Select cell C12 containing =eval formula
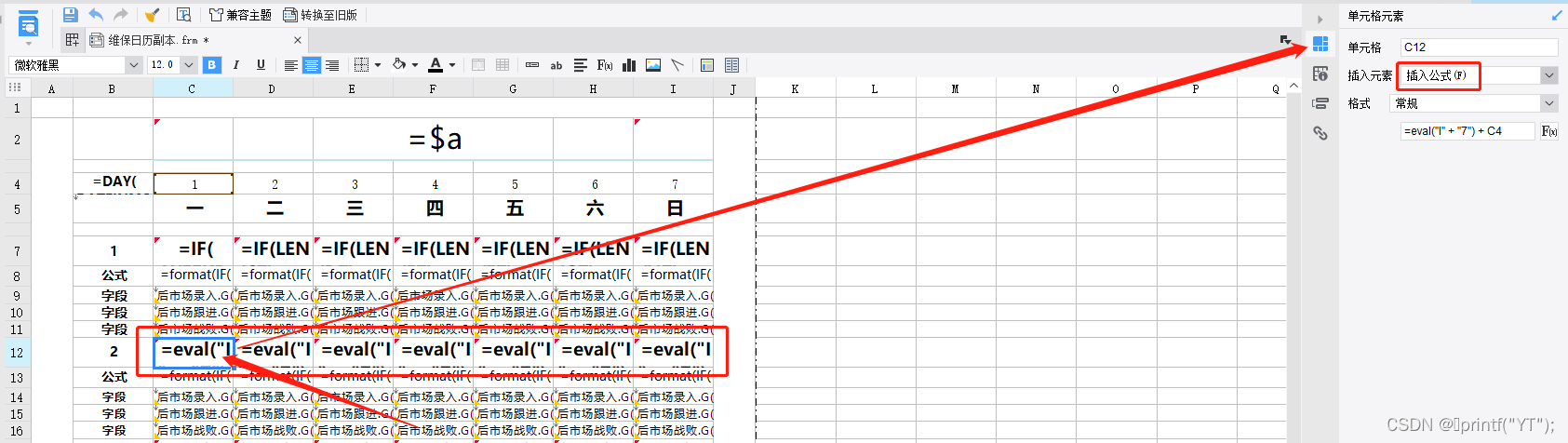Viewport: 1568px width, 443px height. 194,353
